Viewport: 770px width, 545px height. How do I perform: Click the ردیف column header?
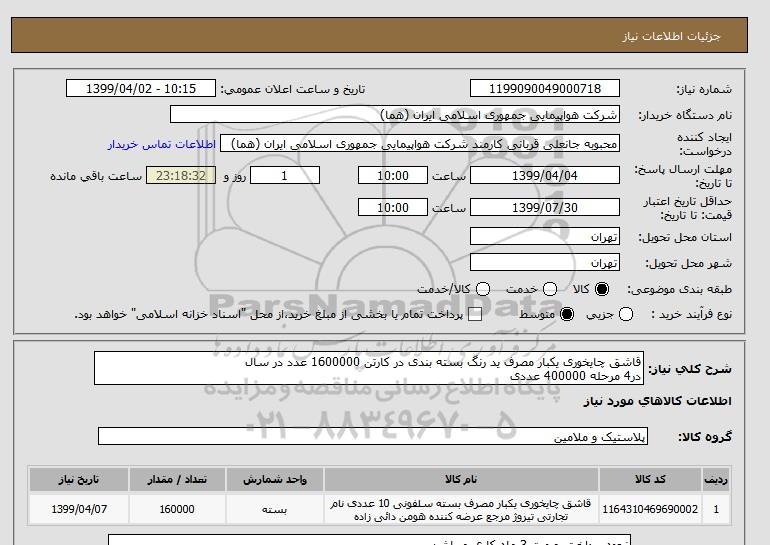(x=716, y=480)
